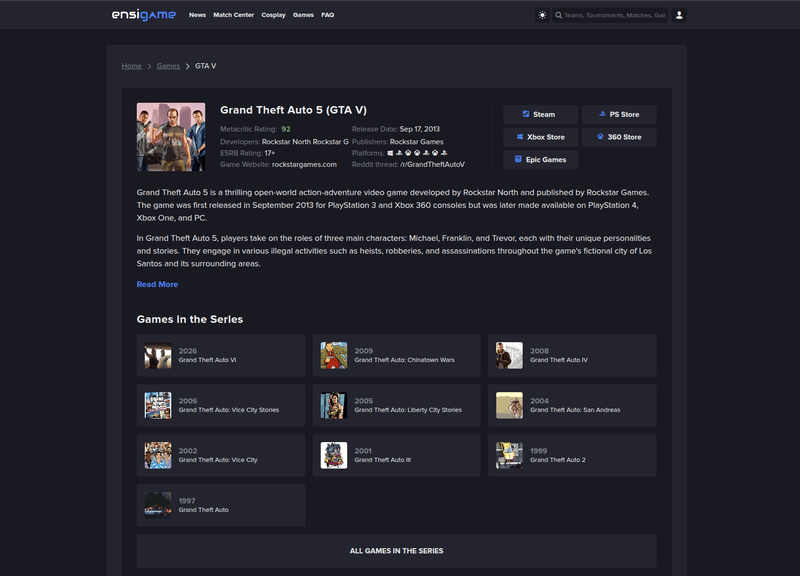
Task: Open the Steam store button
Action: click(540, 114)
